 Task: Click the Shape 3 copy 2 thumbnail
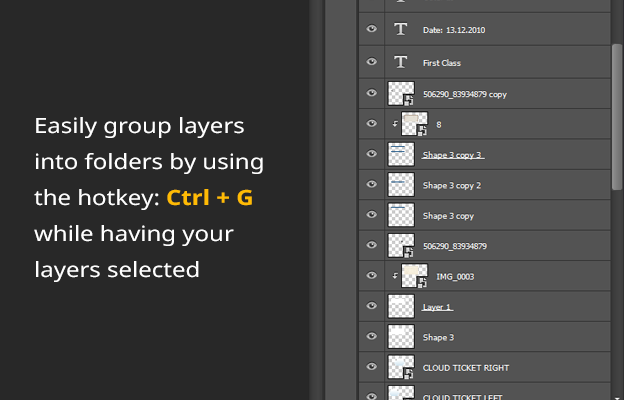[401, 185]
